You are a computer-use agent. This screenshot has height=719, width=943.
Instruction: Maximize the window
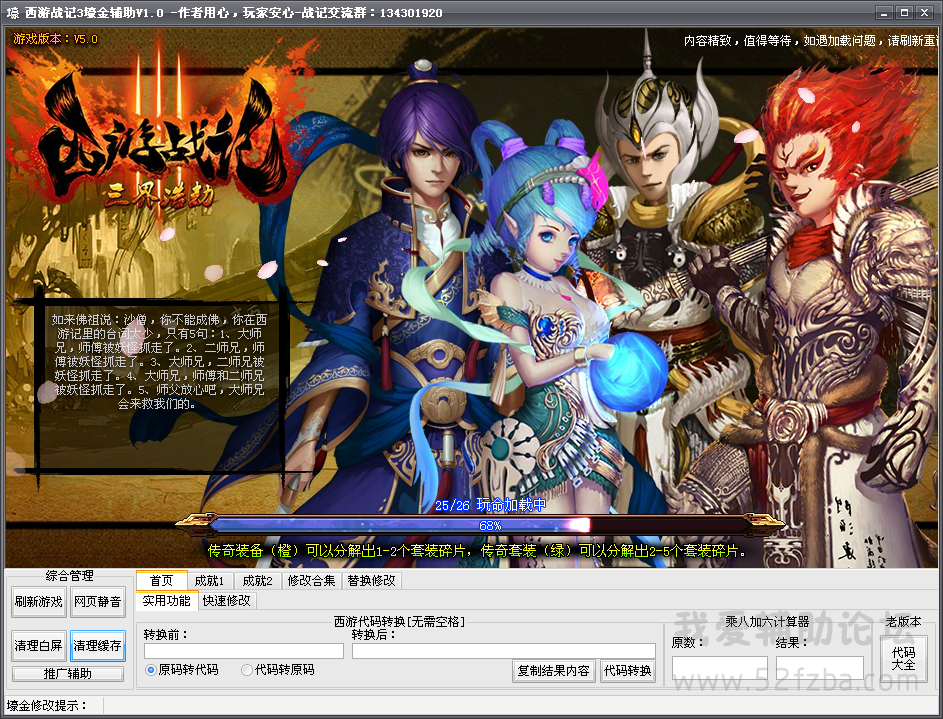pos(904,12)
